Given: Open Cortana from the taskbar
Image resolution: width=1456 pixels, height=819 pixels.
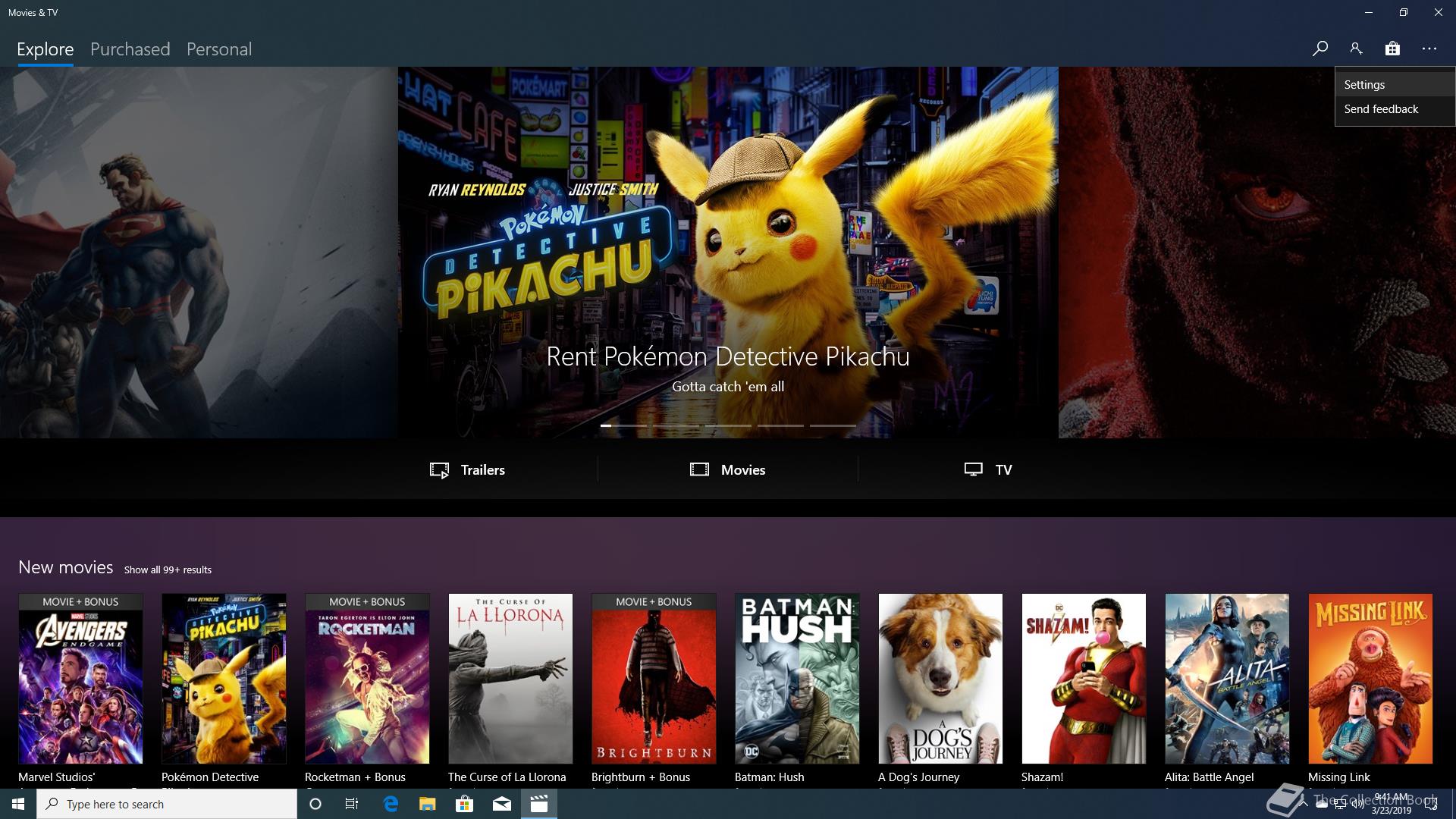Looking at the screenshot, I should [x=315, y=804].
